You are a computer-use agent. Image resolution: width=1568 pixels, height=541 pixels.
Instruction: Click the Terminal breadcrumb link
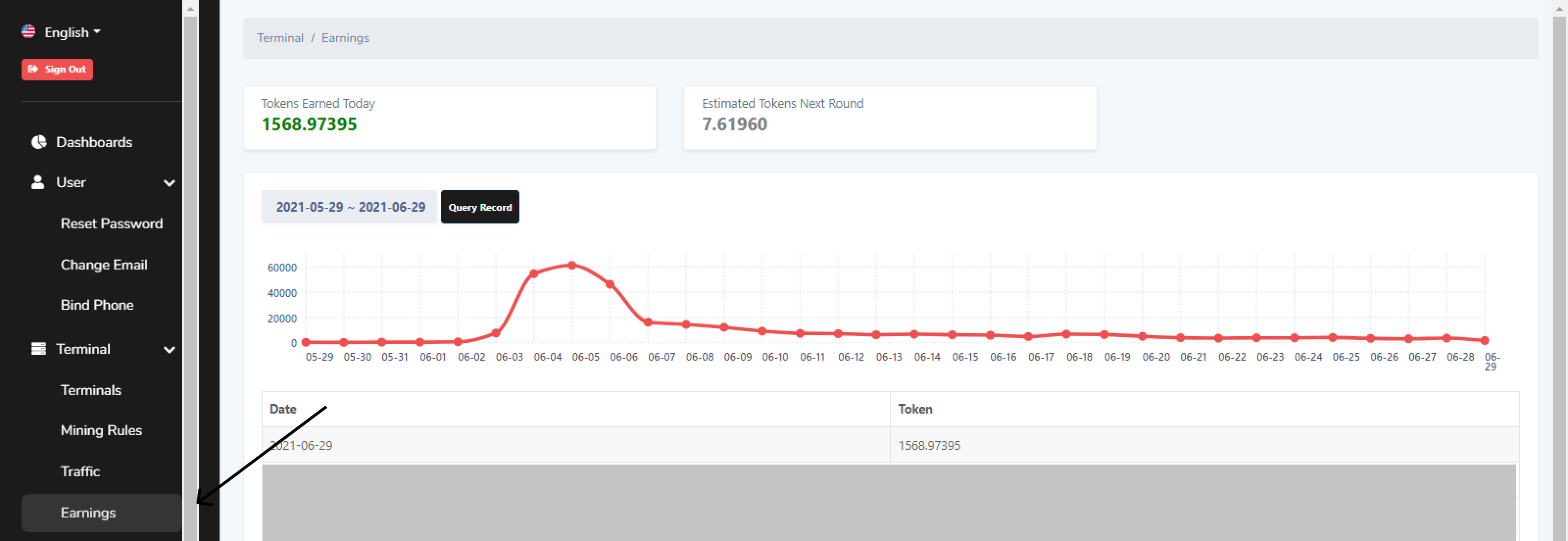(279, 38)
